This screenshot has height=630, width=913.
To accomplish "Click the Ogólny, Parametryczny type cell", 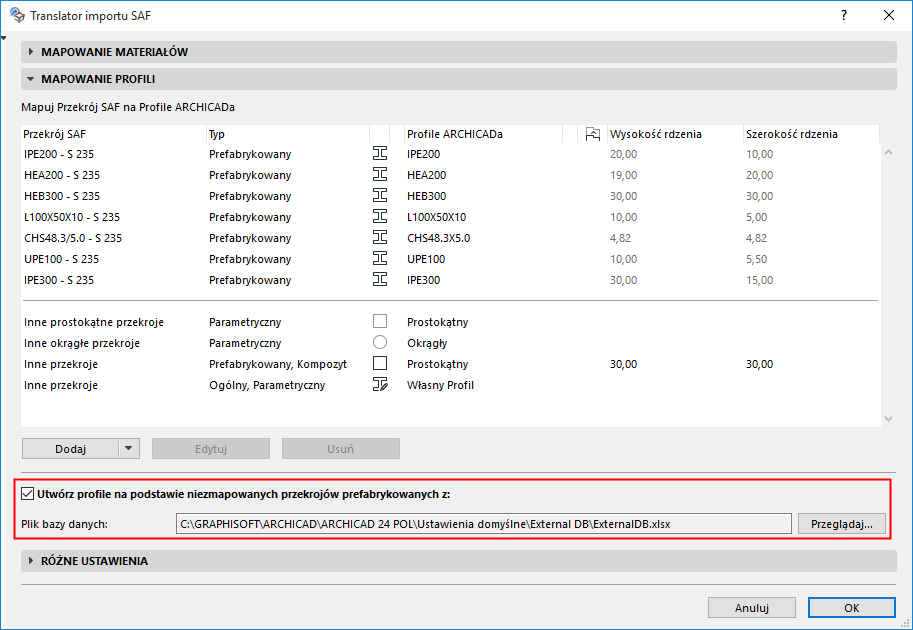I will (x=267, y=385).
